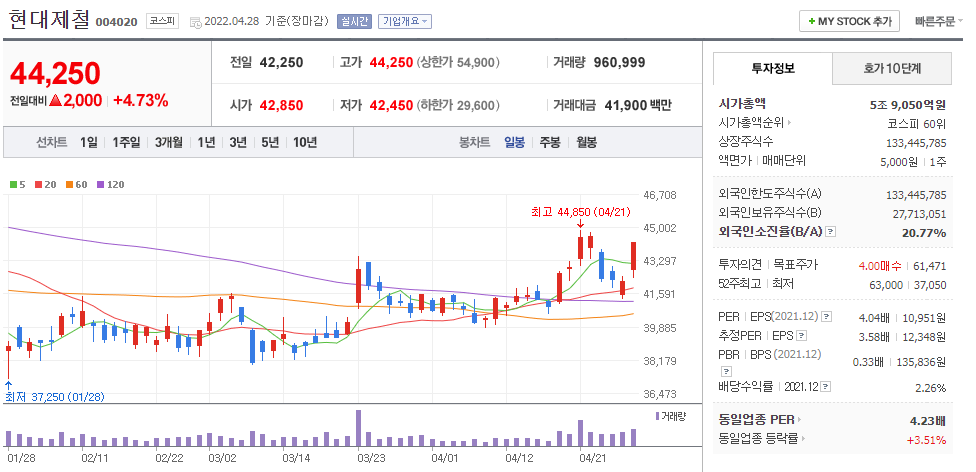Click the 20.77% foreign ownership value

tap(924, 233)
